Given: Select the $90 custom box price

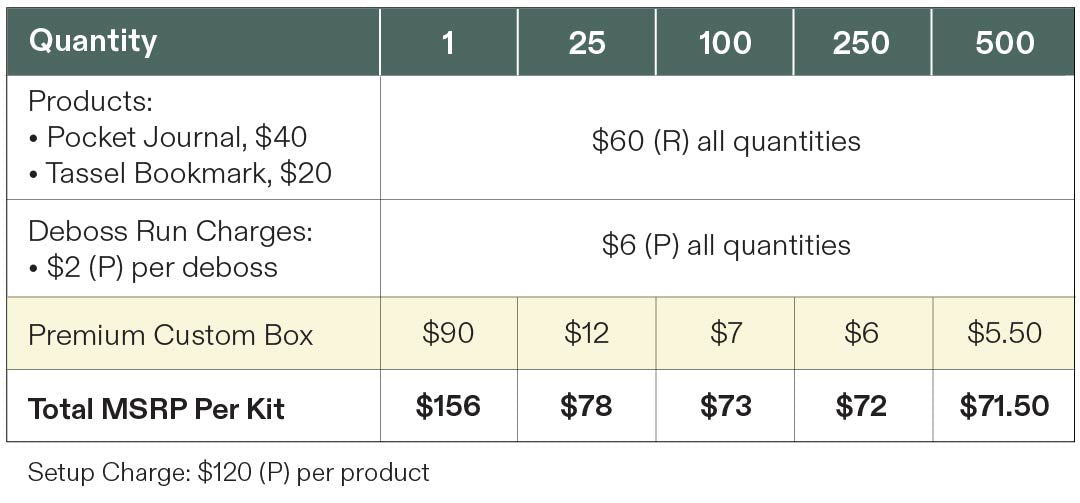Looking at the screenshot, I should click(x=448, y=333).
